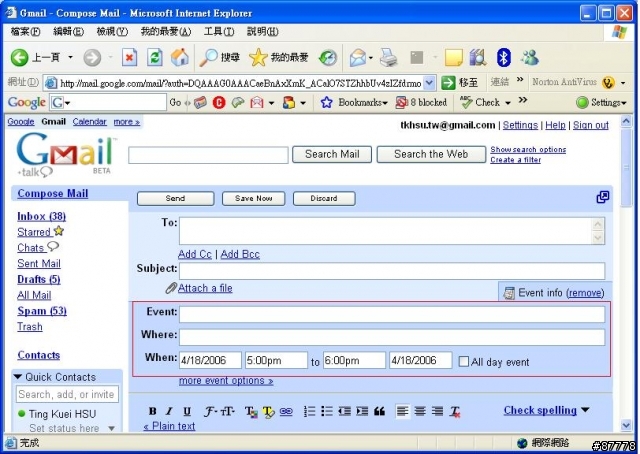
Task: Click the Remove formatting icon
Action: [x=455, y=412]
